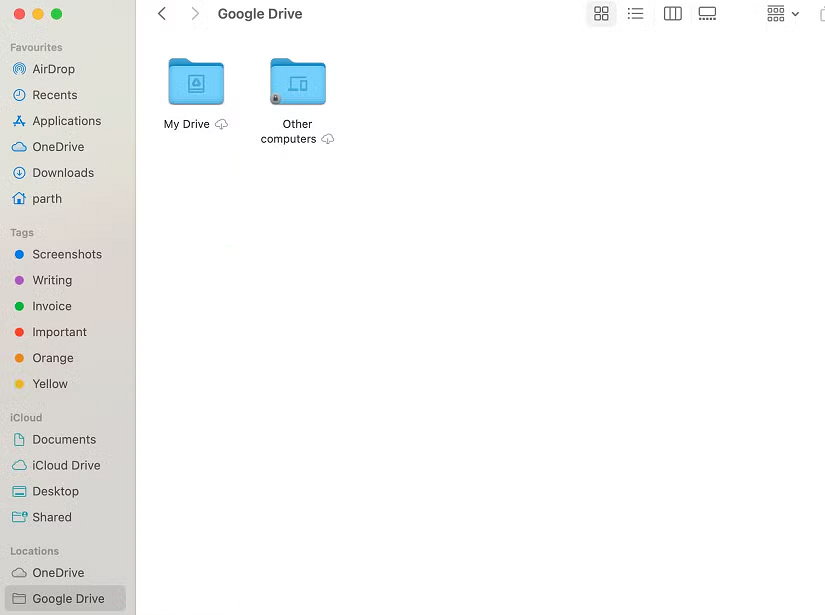Open iCloud Documents in the sidebar

[64, 439]
